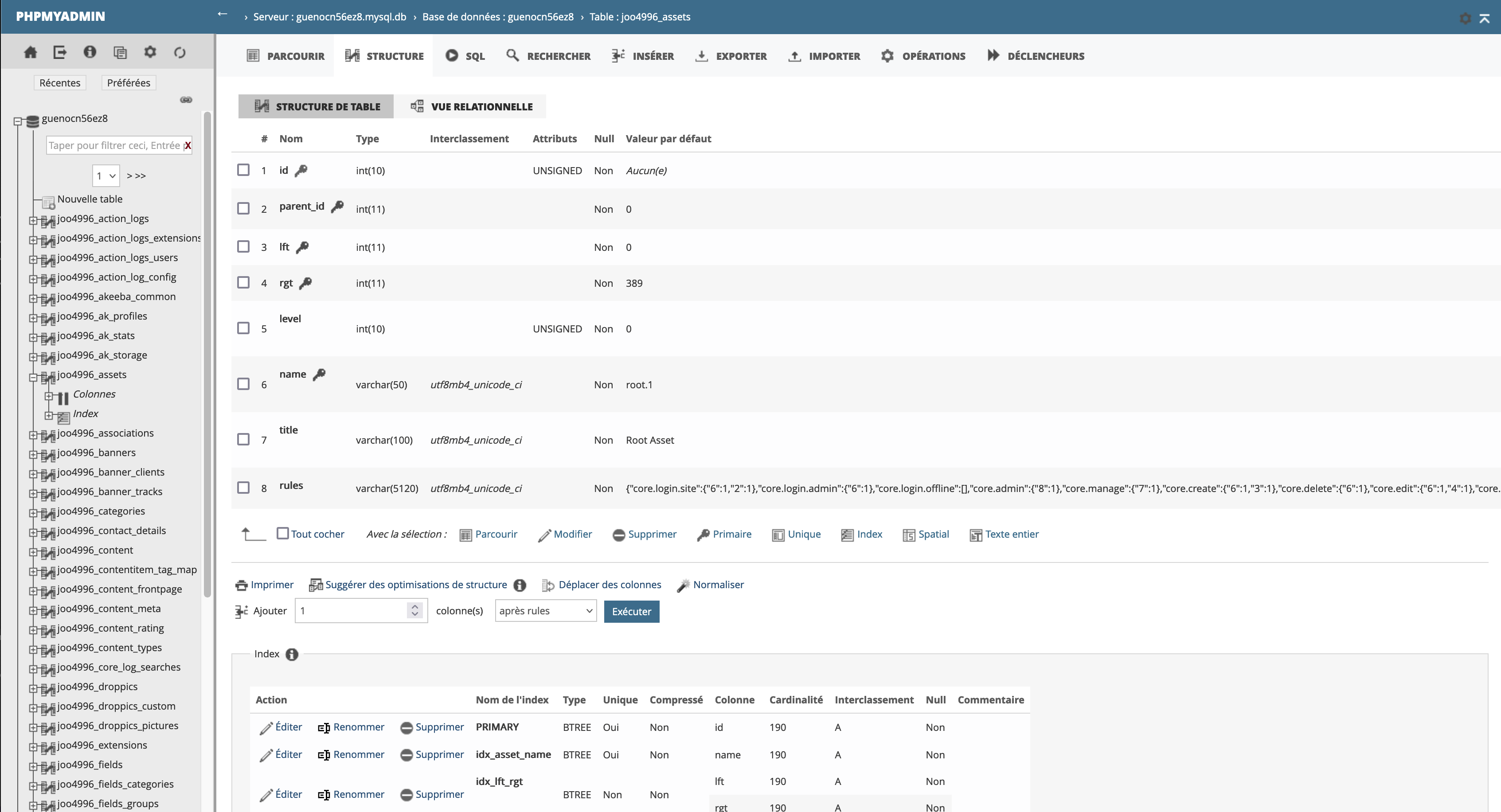1501x812 pixels.
Task: Click the page settings gear at top right
Action: (x=1465, y=18)
